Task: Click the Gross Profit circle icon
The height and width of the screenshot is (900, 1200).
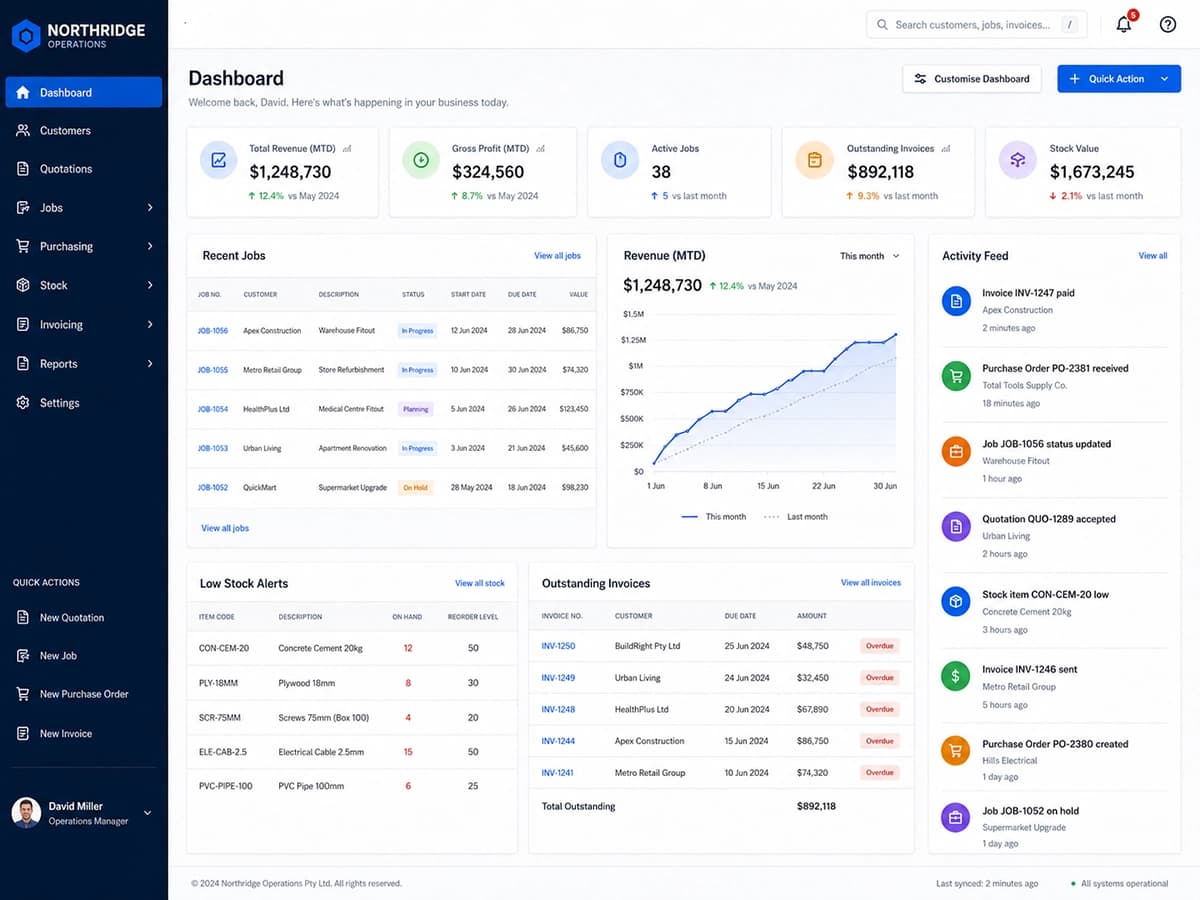Action: (x=421, y=160)
